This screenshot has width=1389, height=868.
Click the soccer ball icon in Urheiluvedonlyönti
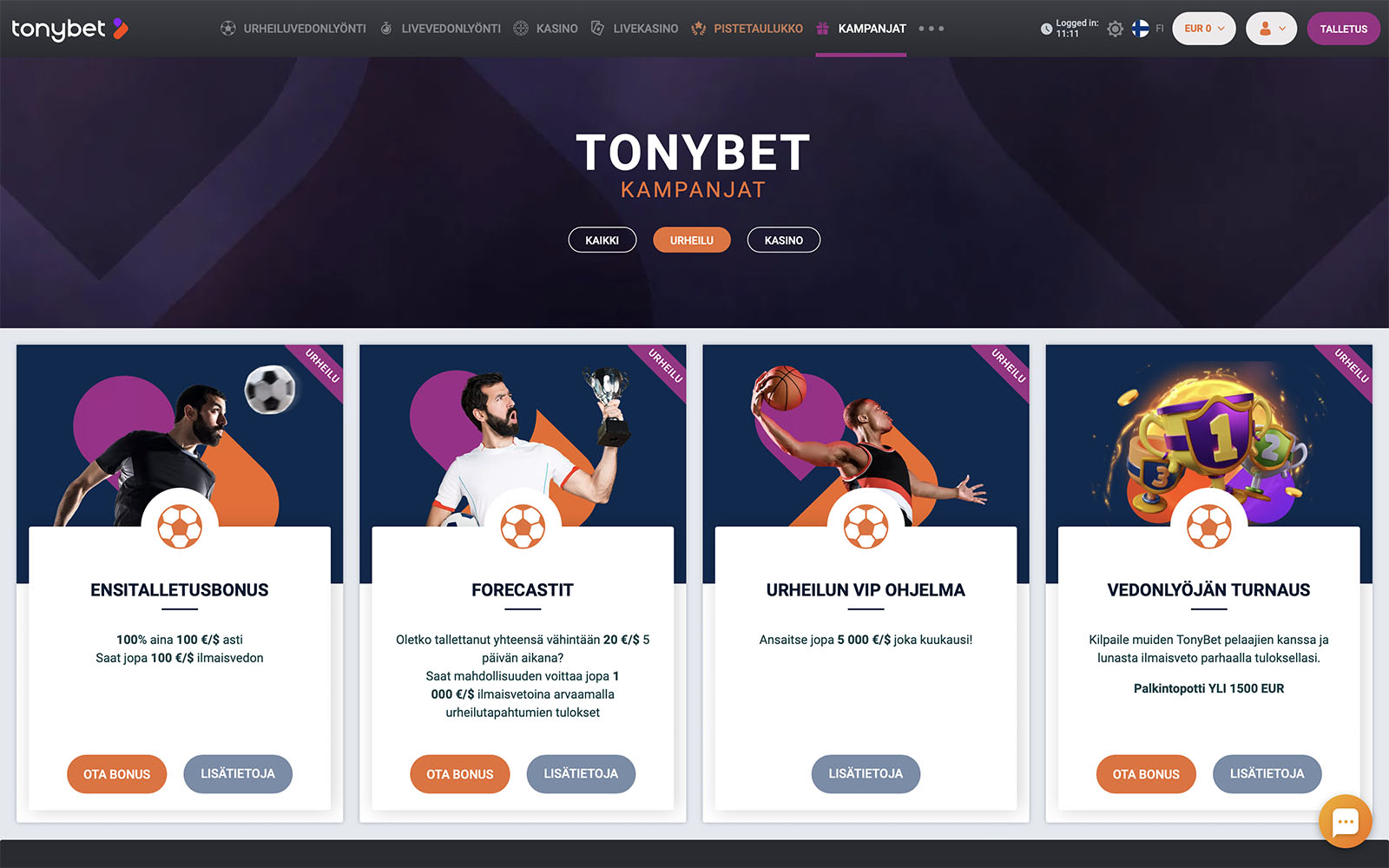(228, 29)
